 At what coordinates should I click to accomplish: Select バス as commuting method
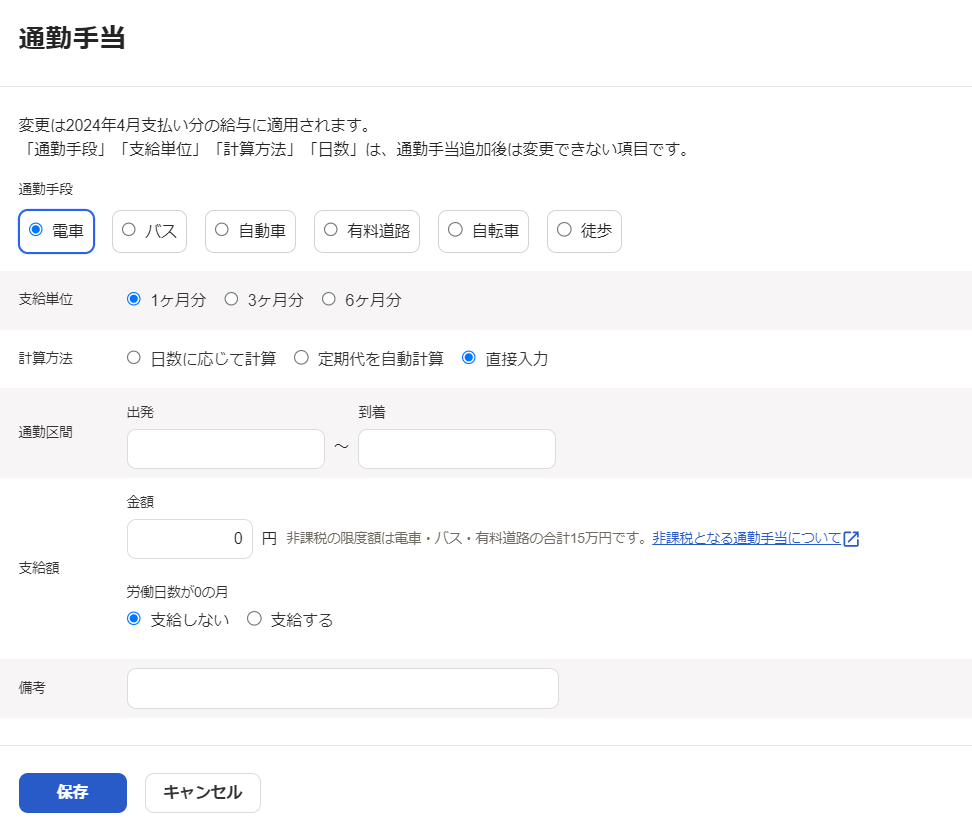[x=149, y=231]
